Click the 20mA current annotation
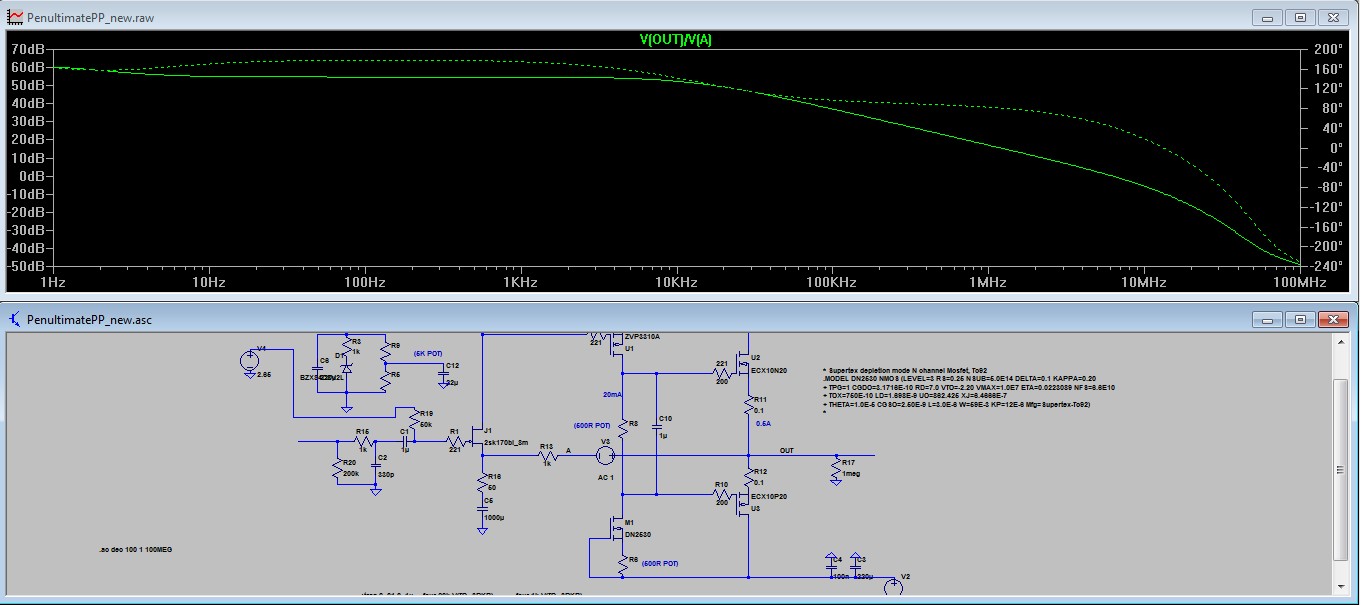 pos(612,394)
